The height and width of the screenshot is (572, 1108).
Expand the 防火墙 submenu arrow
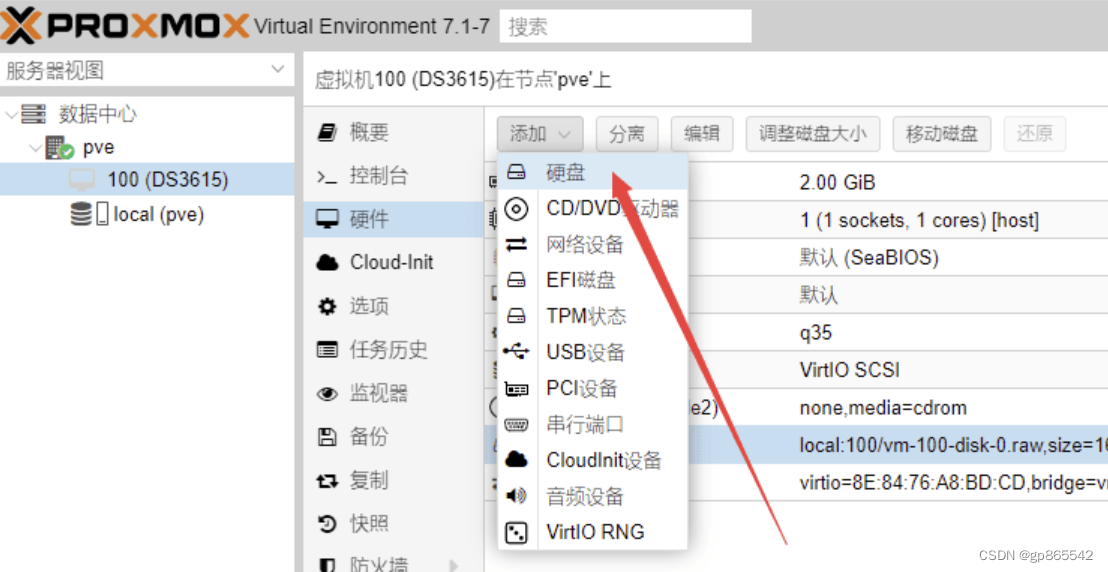point(454,565)
